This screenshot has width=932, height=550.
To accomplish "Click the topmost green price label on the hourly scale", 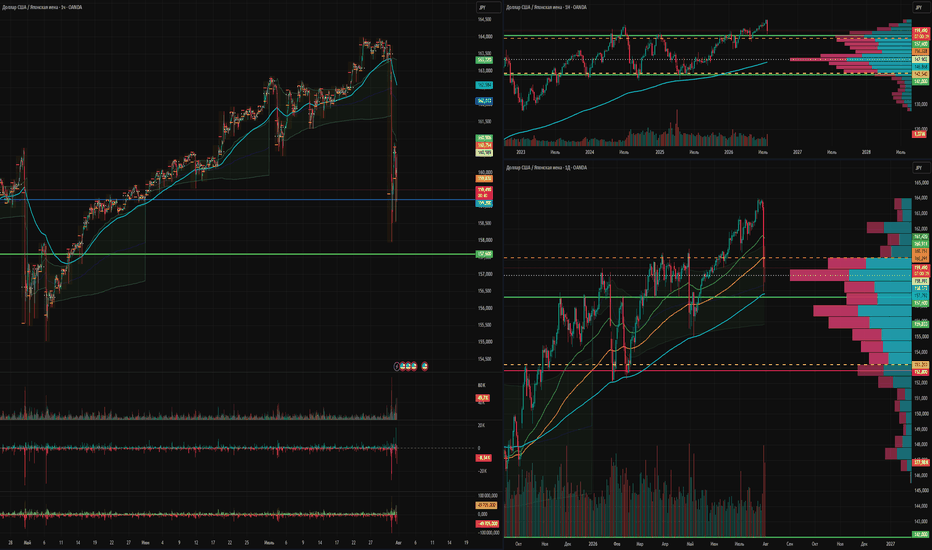I will click(x=484, y=60).
